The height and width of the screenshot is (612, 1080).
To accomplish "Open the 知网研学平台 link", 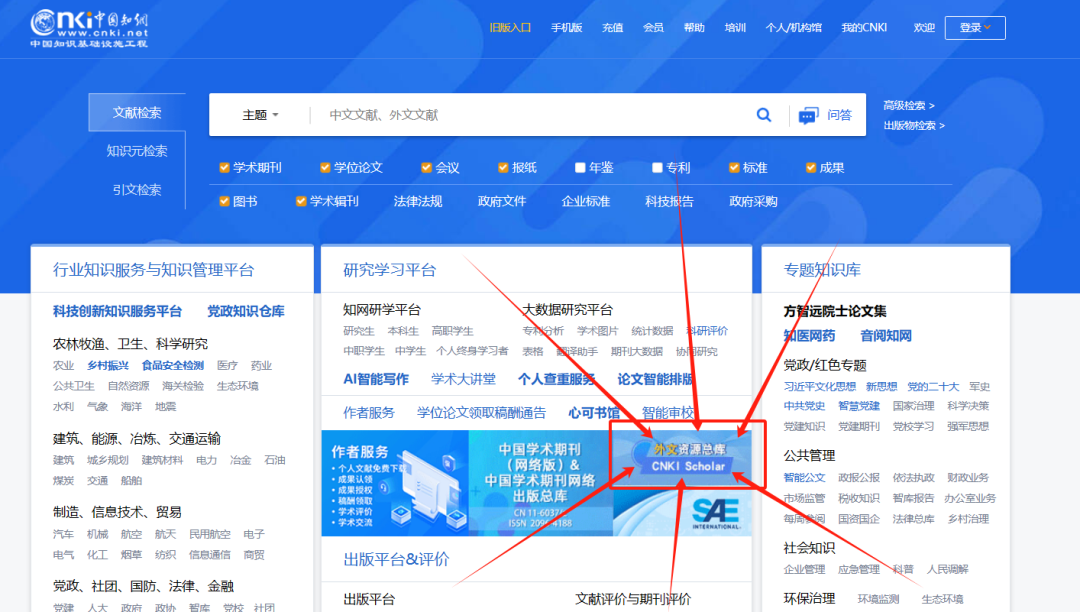I will pos(382,310).
